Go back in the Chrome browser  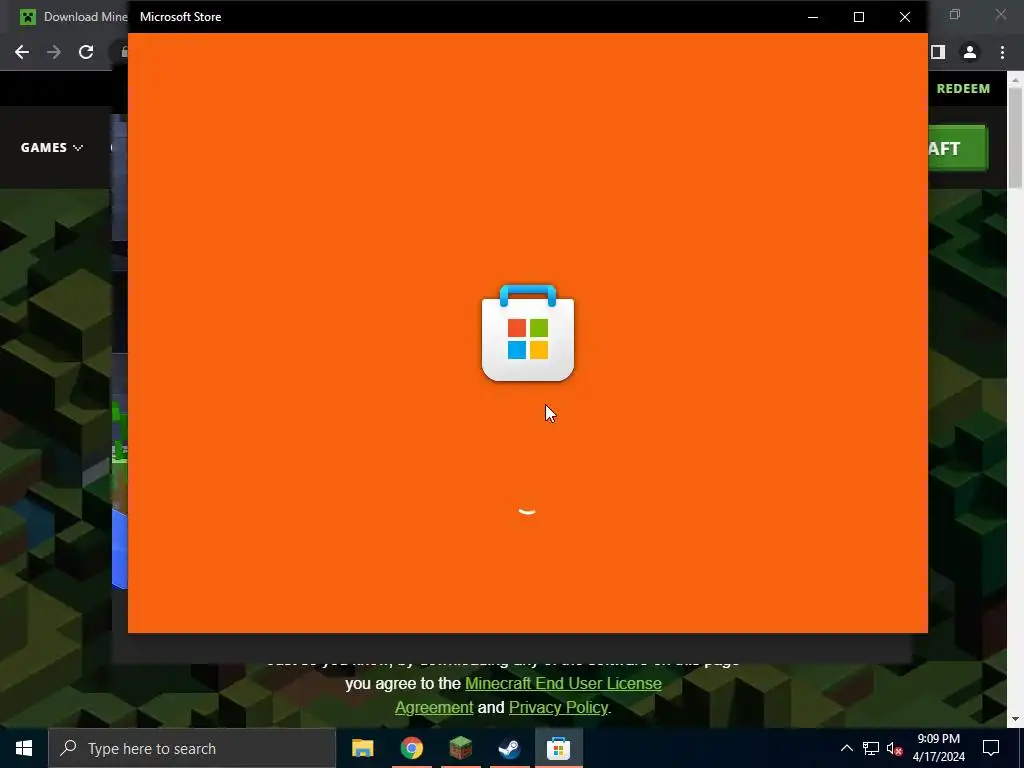(x=22, y=52)
